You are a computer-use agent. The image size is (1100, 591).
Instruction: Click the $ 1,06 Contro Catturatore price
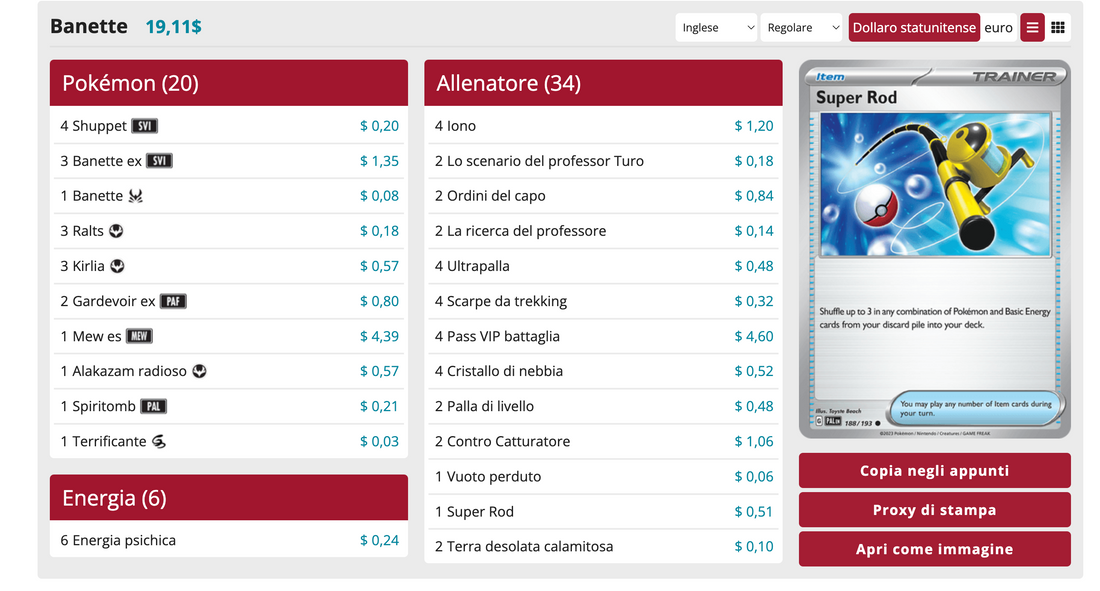click(x=754, y=441)
